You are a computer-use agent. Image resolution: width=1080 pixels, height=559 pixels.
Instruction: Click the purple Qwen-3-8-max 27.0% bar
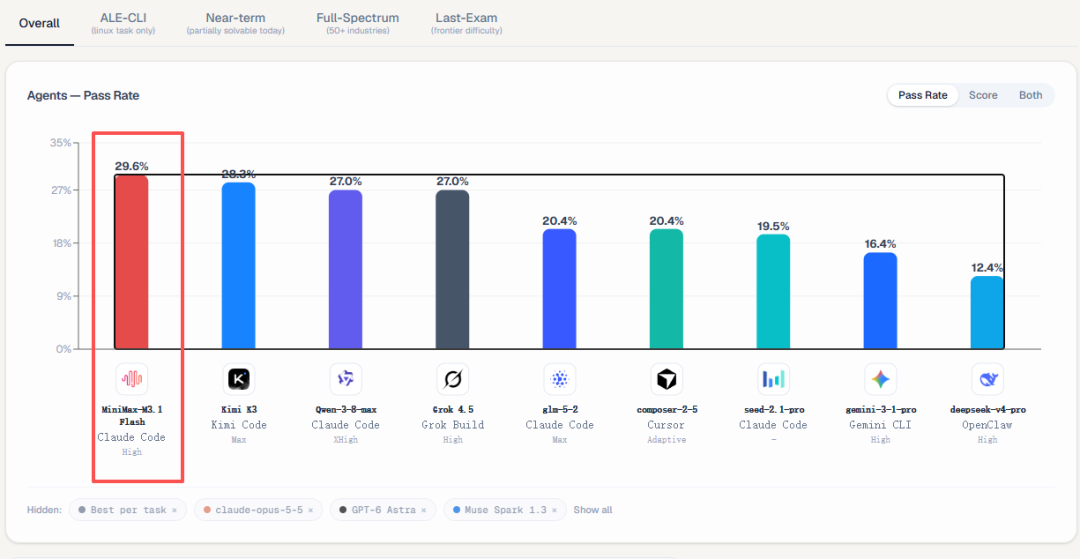pyautogui.click(x=345, y=269)
